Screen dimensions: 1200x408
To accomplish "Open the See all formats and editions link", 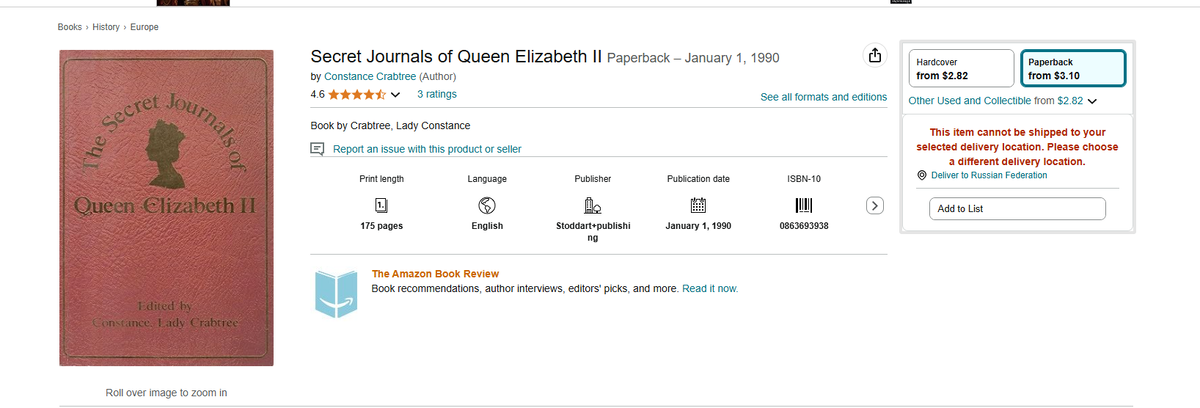I will click(x=824, y=97).
